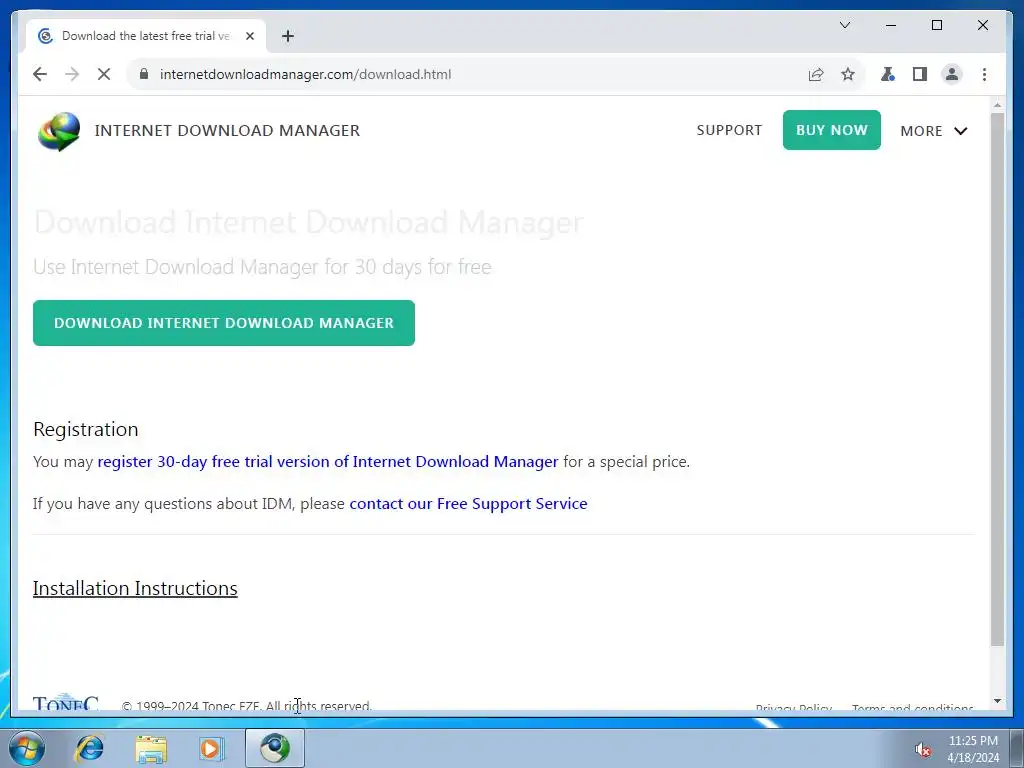Share this page from address bar
Screen dimensions: 1024x768
tap(816, 74)
